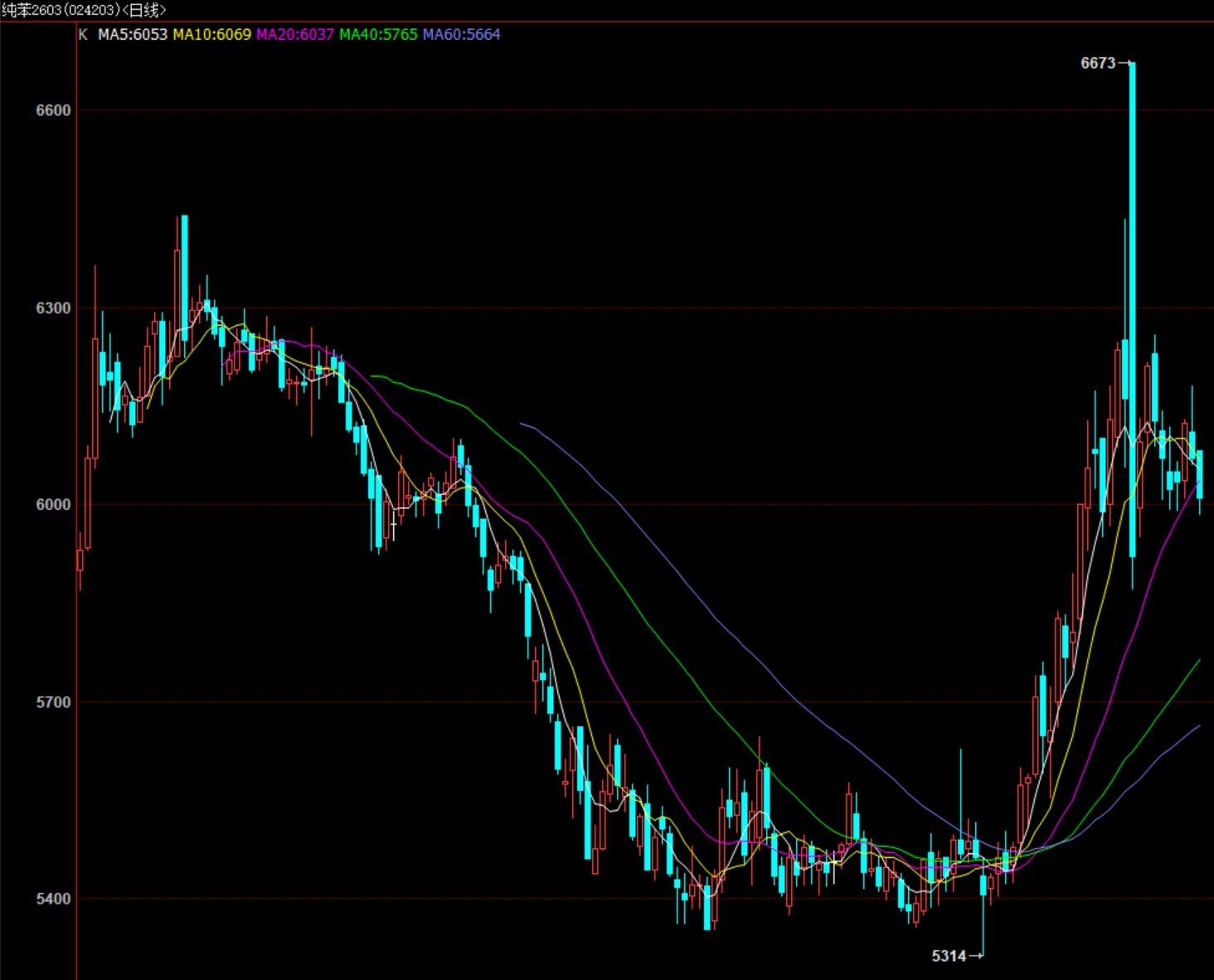Select the tallest cyan candle reaching 6673
The height and width of the screenshot is (980, 1214).
tap(1132, 307)
